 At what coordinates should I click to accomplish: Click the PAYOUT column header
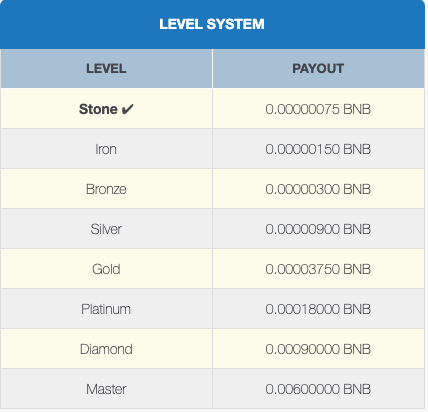coord(318,69)
